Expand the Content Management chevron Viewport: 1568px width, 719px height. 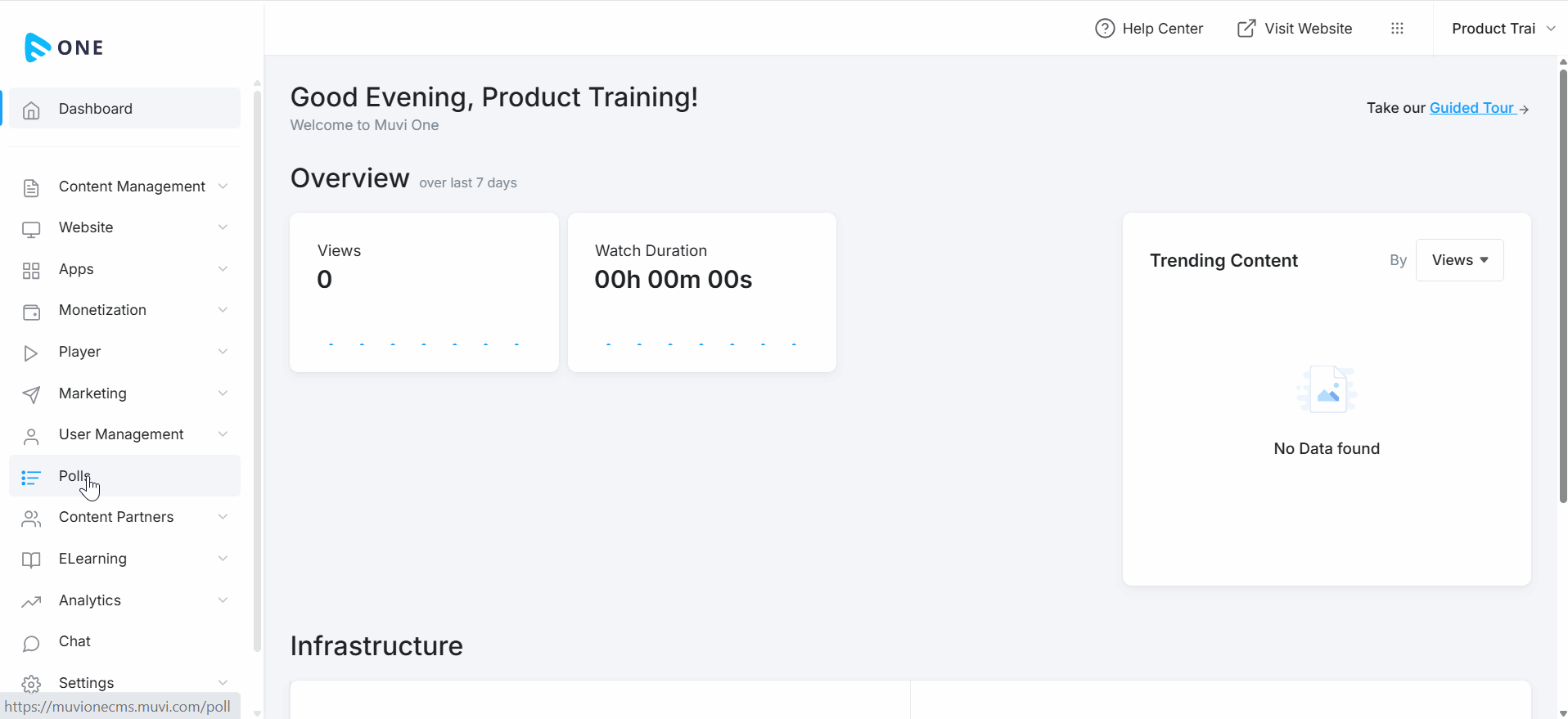(x=223, y=186)
